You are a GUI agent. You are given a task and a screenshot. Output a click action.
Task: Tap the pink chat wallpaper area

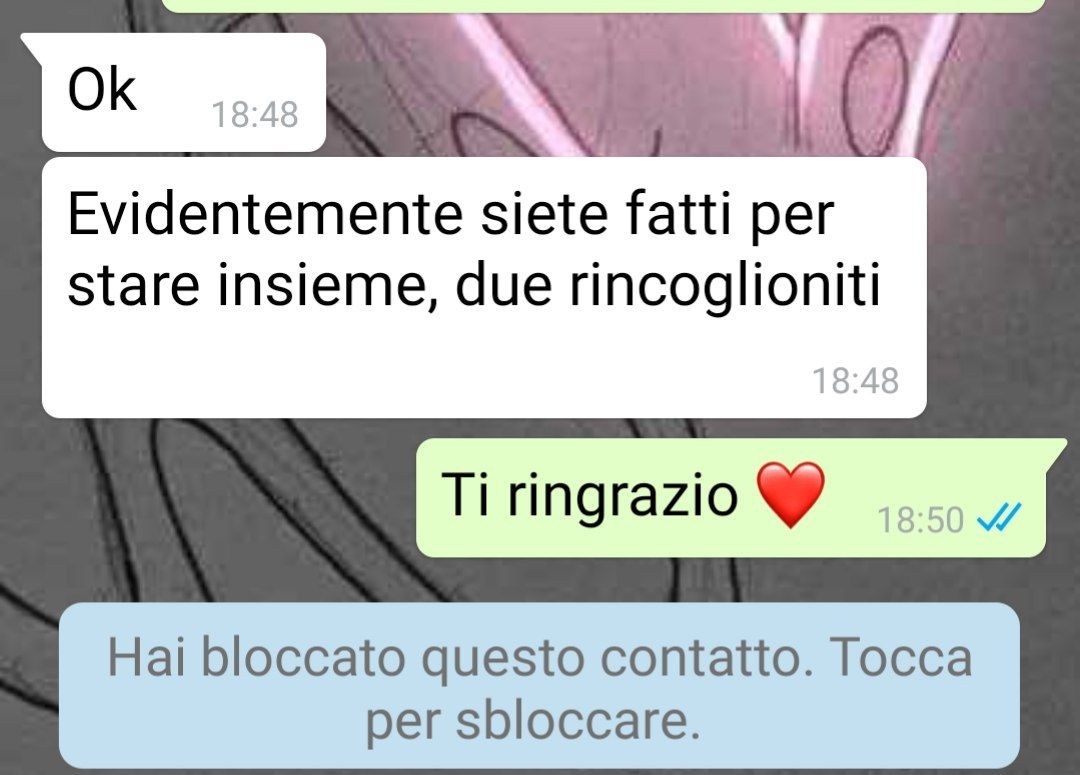[x=620, y=83]
